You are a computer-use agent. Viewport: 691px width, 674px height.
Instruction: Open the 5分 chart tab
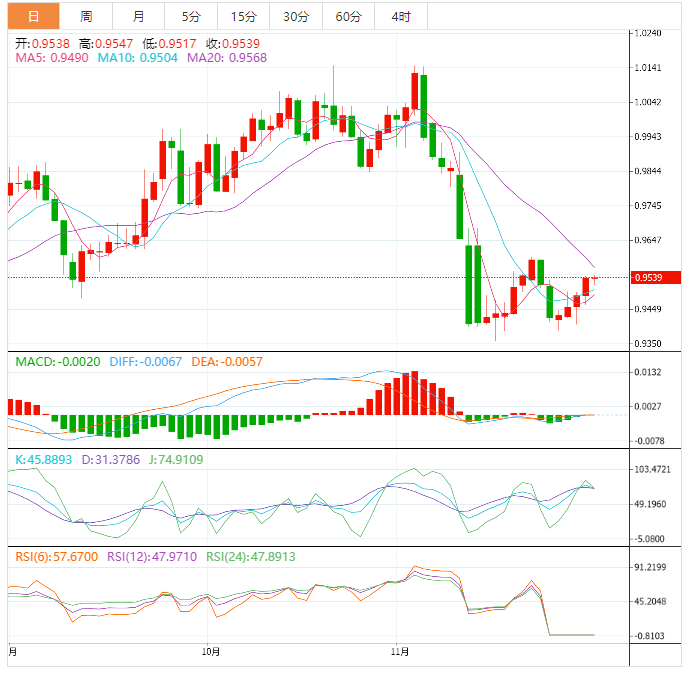coord(191,16)
